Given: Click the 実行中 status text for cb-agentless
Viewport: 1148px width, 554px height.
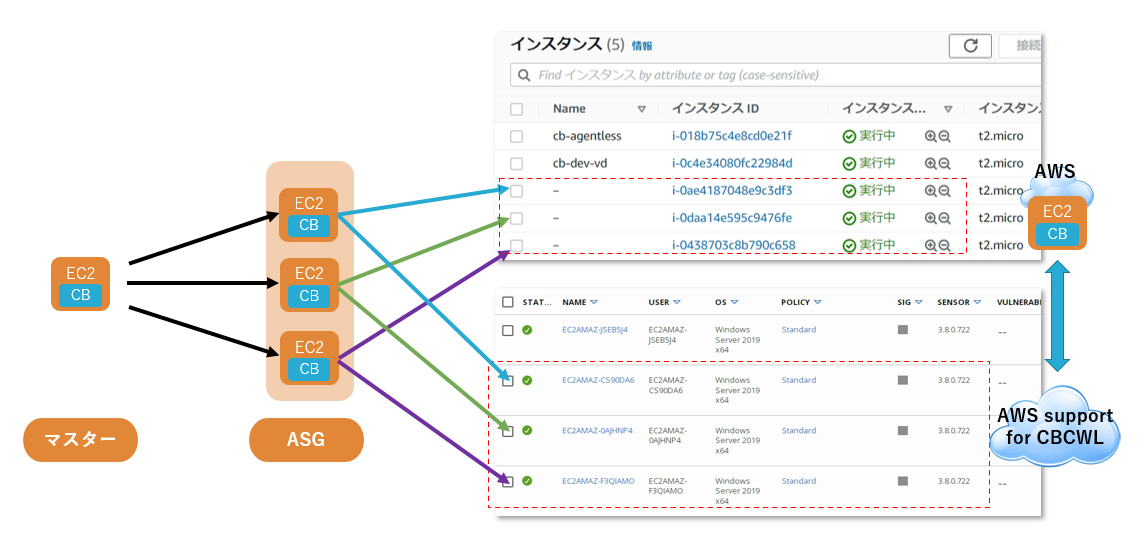Looking at the screenshot, I should 877,135.
